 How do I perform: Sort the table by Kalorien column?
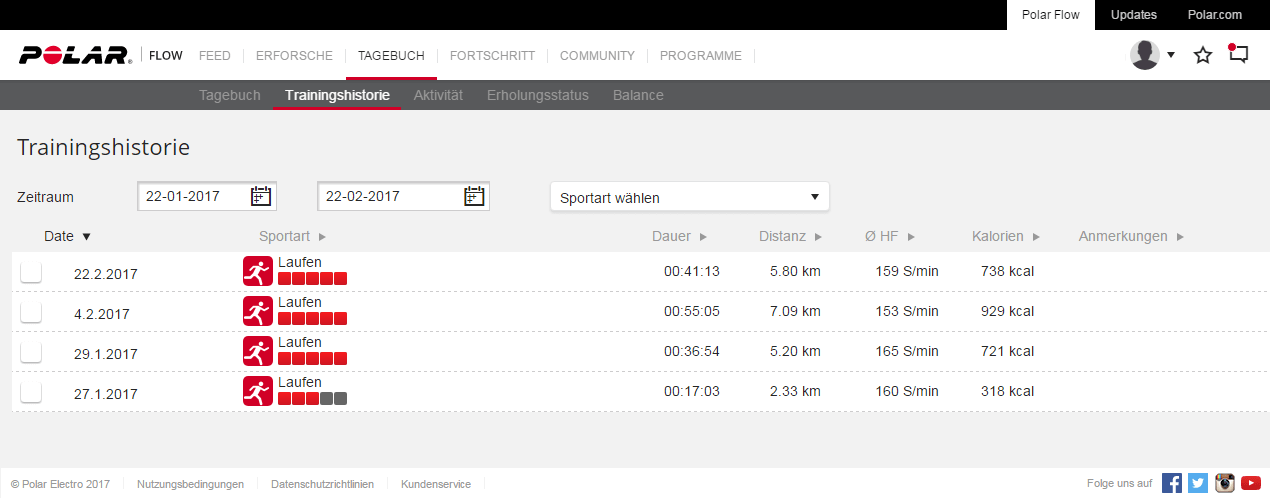pyautogui.click(x=1006, y=237)
